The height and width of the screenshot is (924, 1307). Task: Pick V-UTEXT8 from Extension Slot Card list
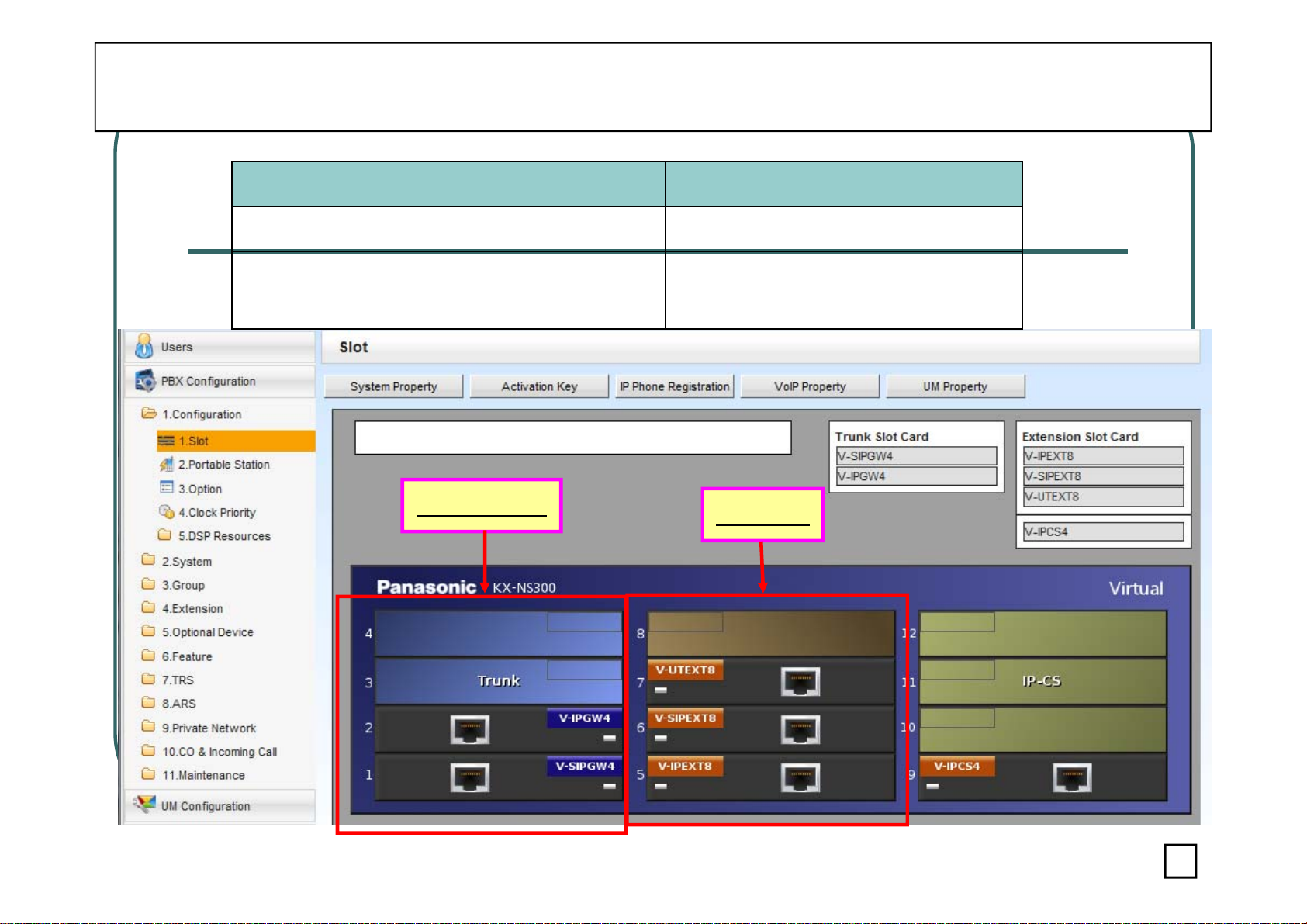(1103, 497)
